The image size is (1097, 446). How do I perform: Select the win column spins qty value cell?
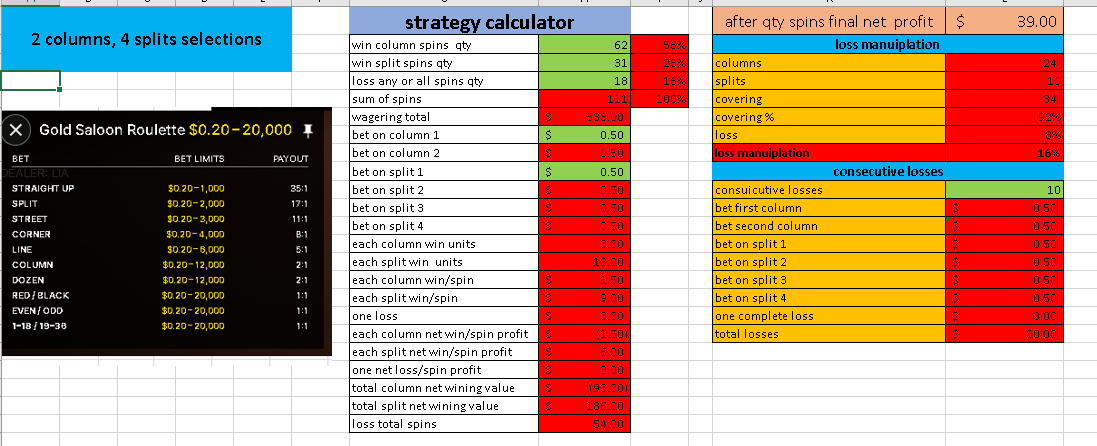click(585, 44)
